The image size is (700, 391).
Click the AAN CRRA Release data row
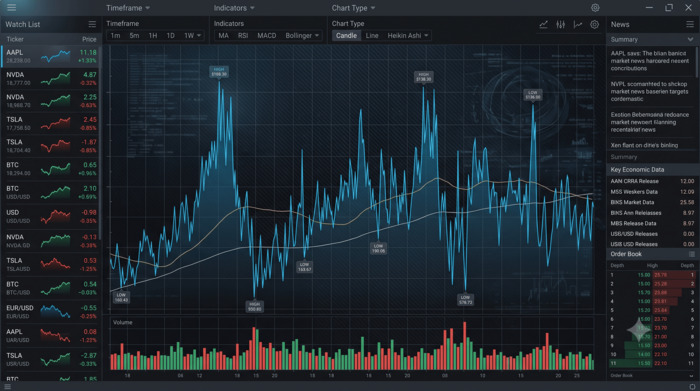tap(652, 181)
